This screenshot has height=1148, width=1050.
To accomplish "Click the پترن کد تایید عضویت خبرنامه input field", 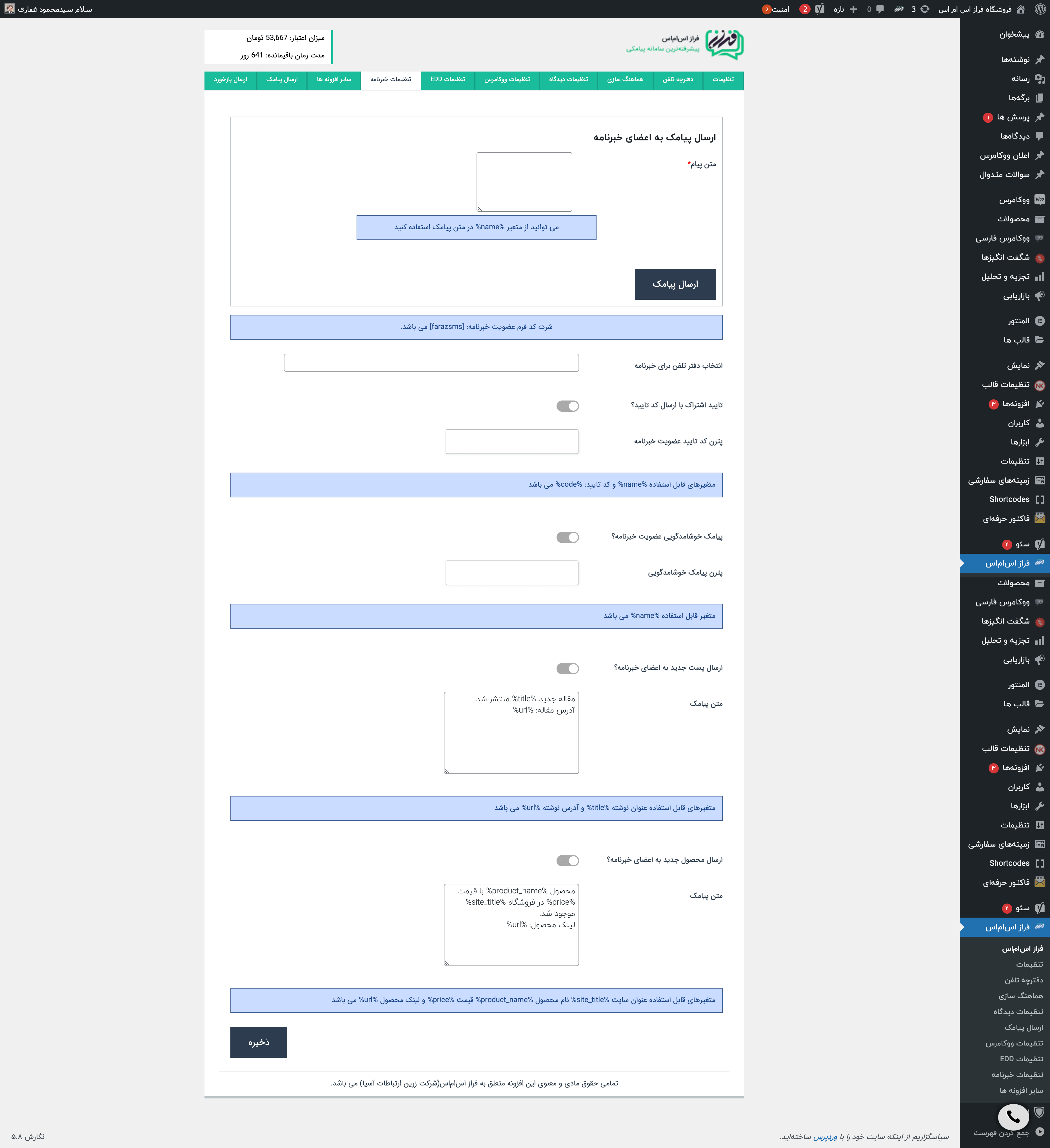I will point(512,442).
